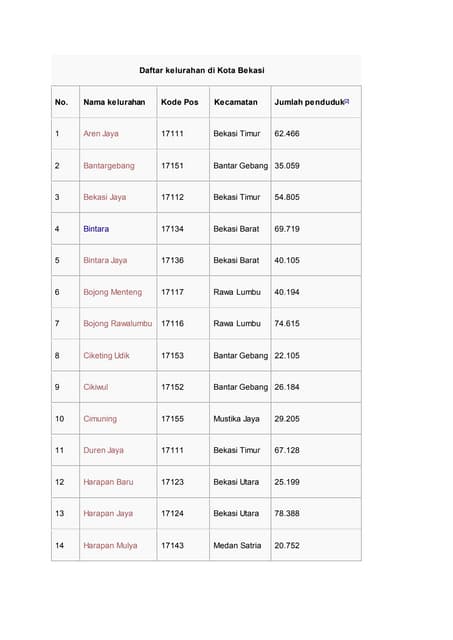Follow the Bekasi Jaya link
This screenshot has width=453, height=640.
click(x=104, y=197)
